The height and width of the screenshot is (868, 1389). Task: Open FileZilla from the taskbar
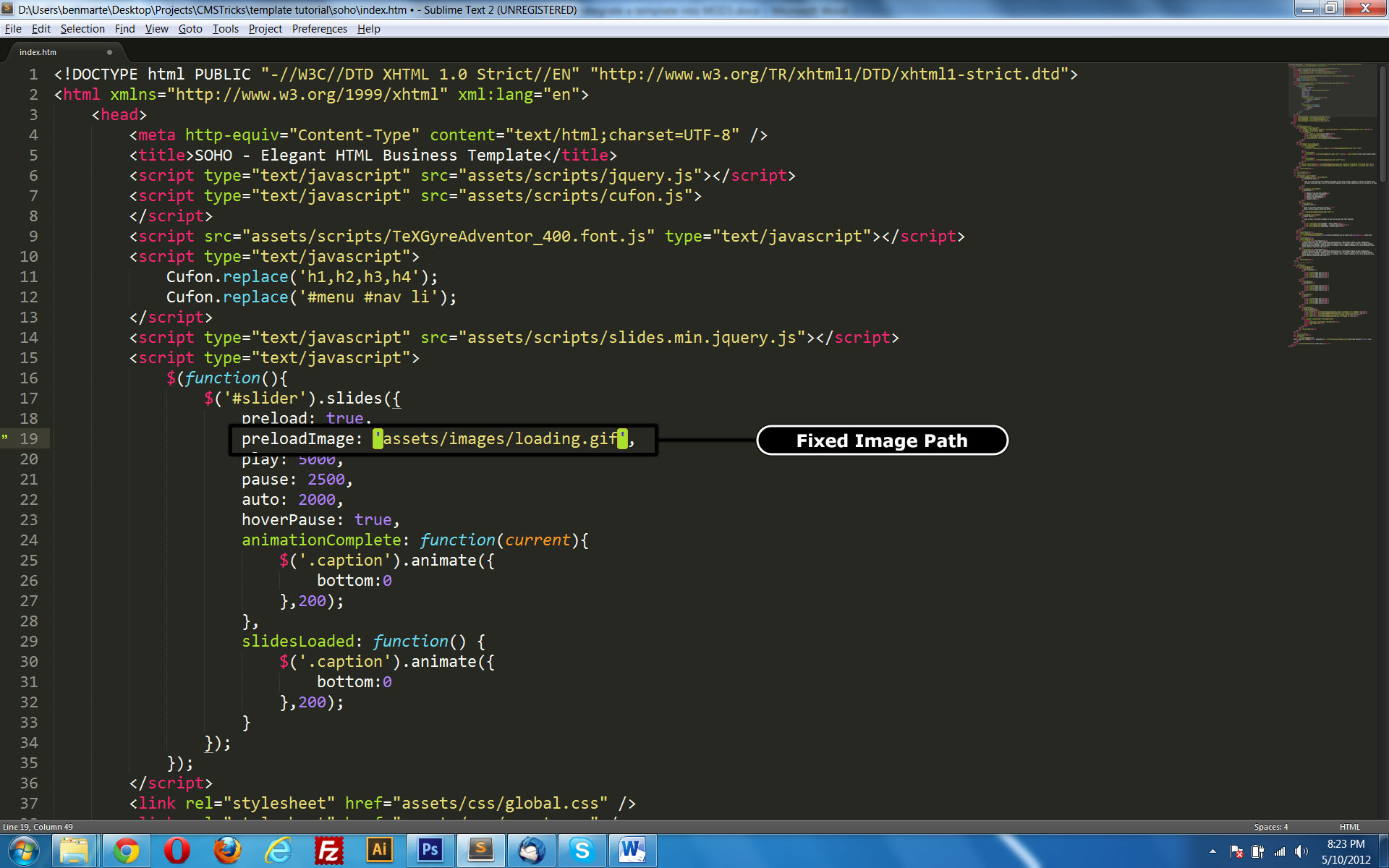(328, 851)
